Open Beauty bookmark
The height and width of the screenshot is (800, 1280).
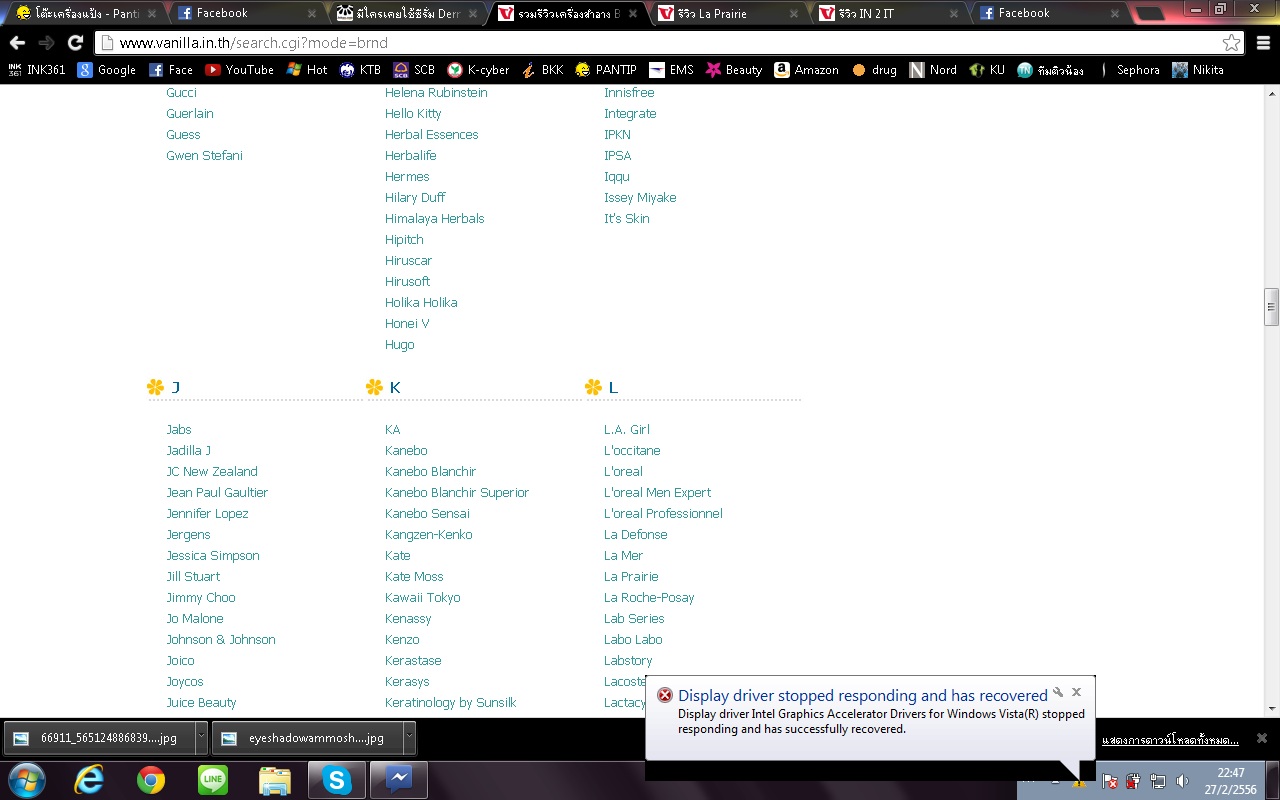734,70
